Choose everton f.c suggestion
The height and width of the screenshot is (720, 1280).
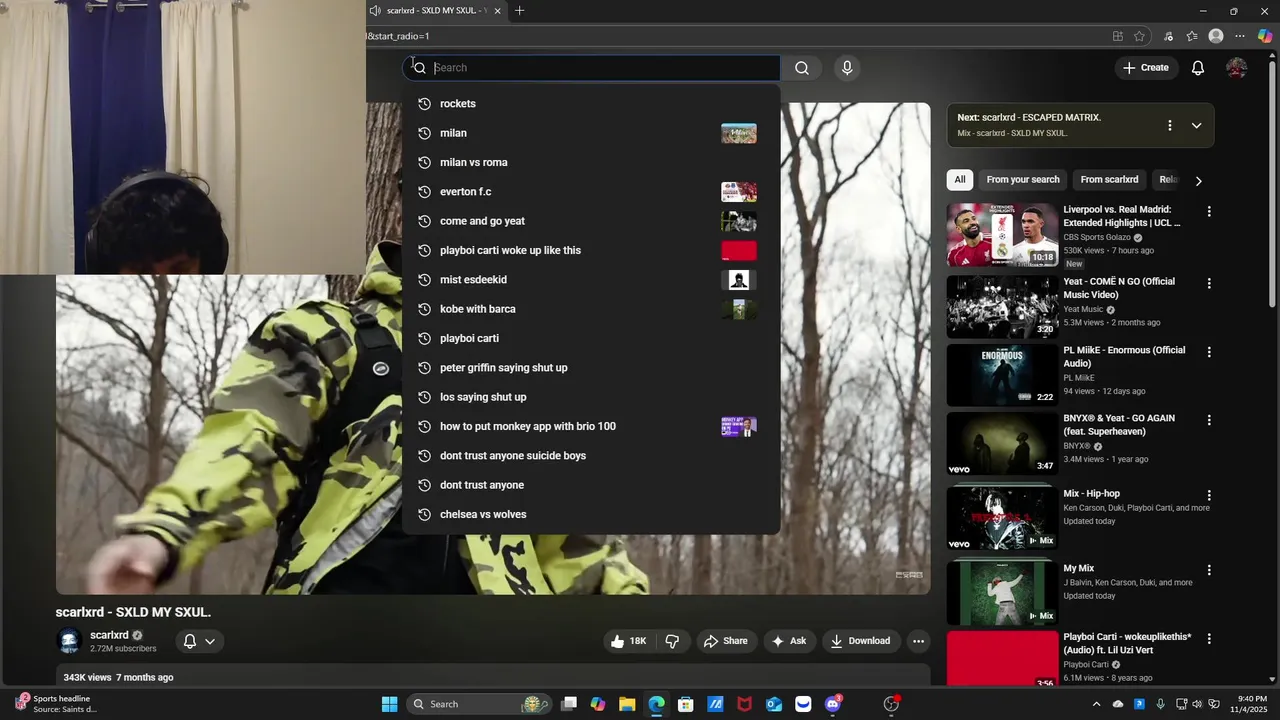[591, 192]
